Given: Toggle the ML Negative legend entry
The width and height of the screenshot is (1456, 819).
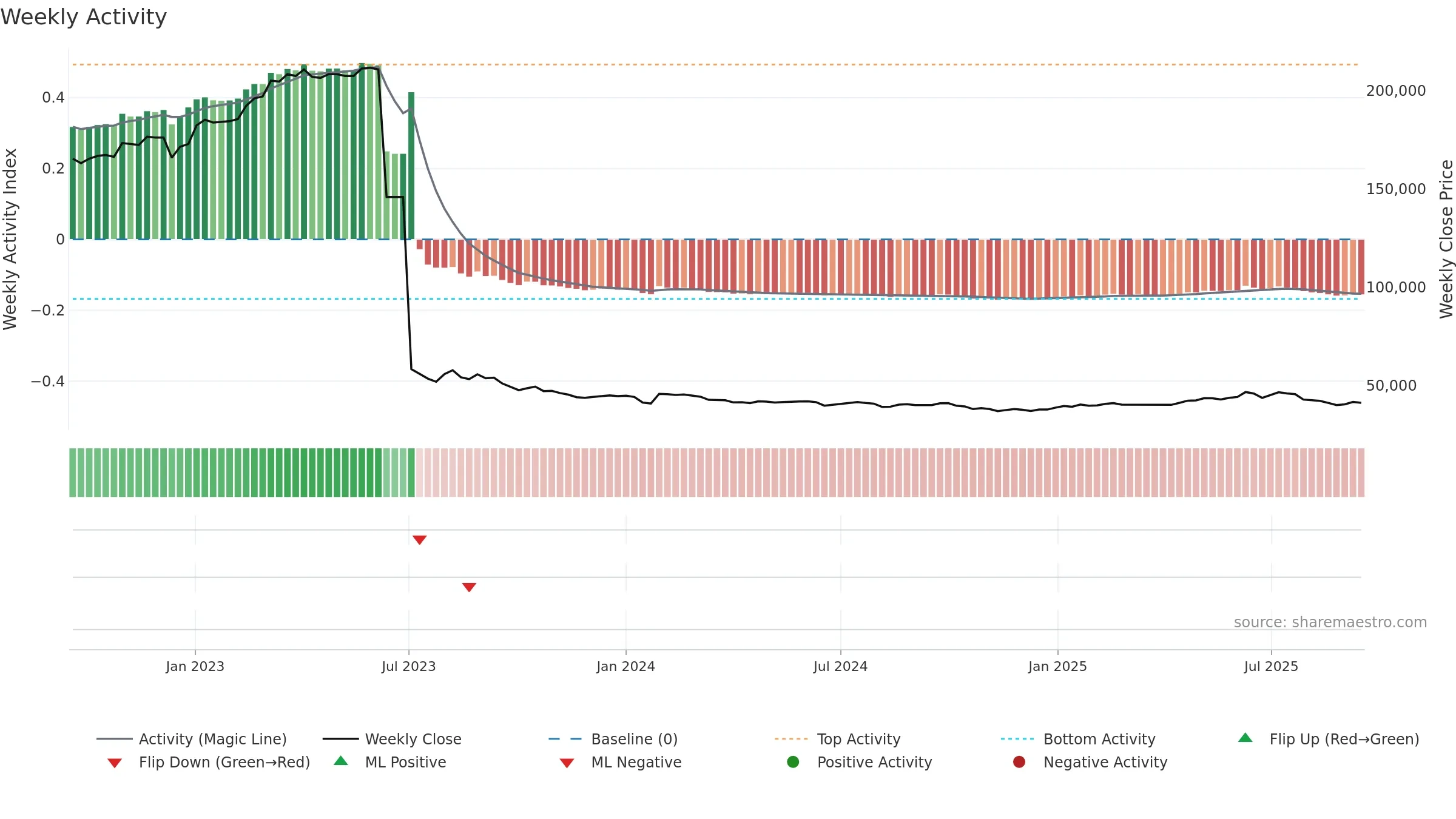Looking at the screenshot, I should tap(620, 762).
